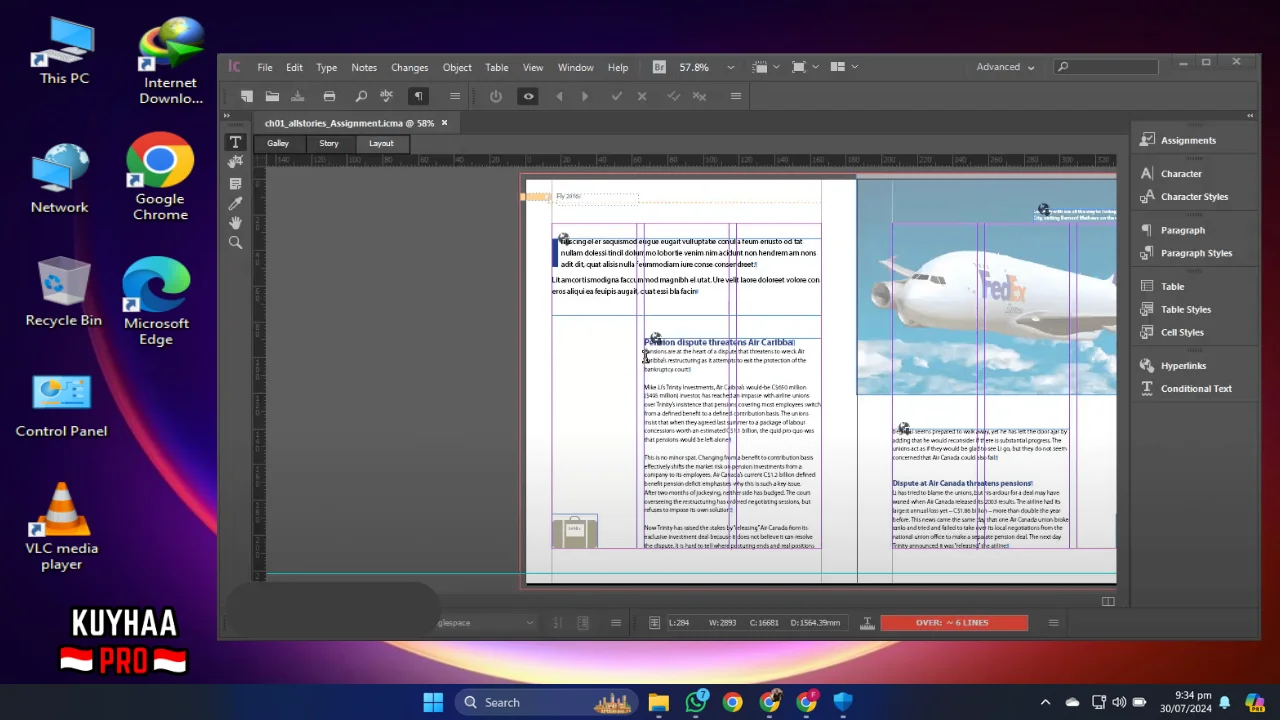Viewport: 1280px width, 720px height.
Task: Open the Arrange Documents dropdown
Action: 844,67
